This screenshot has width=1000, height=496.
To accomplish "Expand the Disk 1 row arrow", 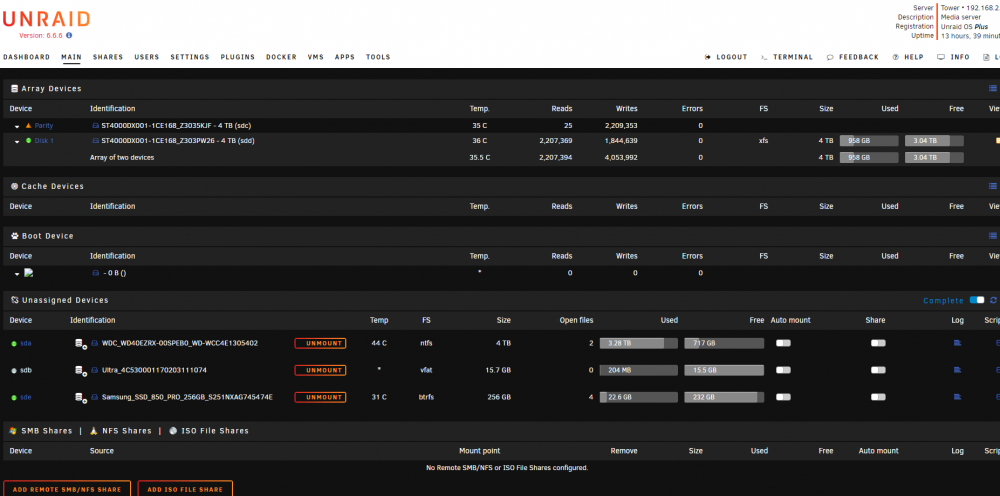I will click(x=17, y=141).
